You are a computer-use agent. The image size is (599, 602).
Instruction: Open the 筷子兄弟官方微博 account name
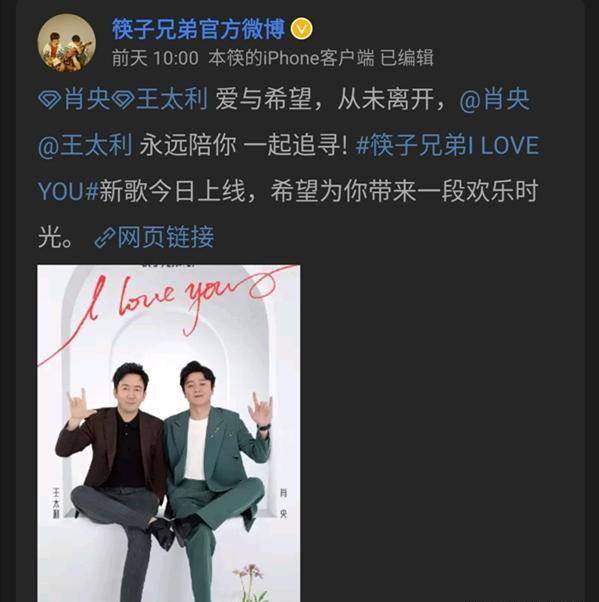tap(199, 29)
